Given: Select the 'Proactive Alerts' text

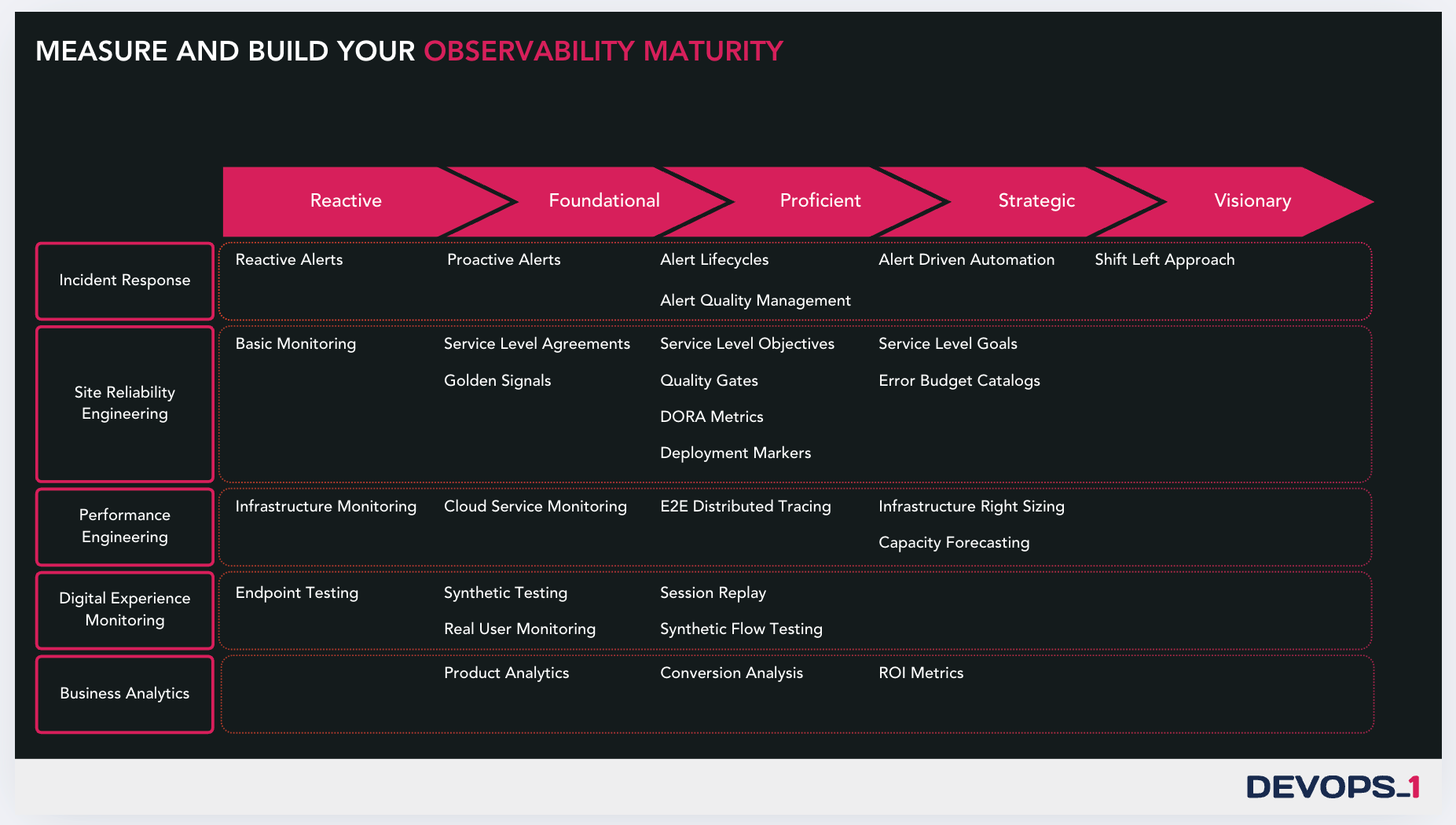Looking at the screenshot, I should [504, 259].
